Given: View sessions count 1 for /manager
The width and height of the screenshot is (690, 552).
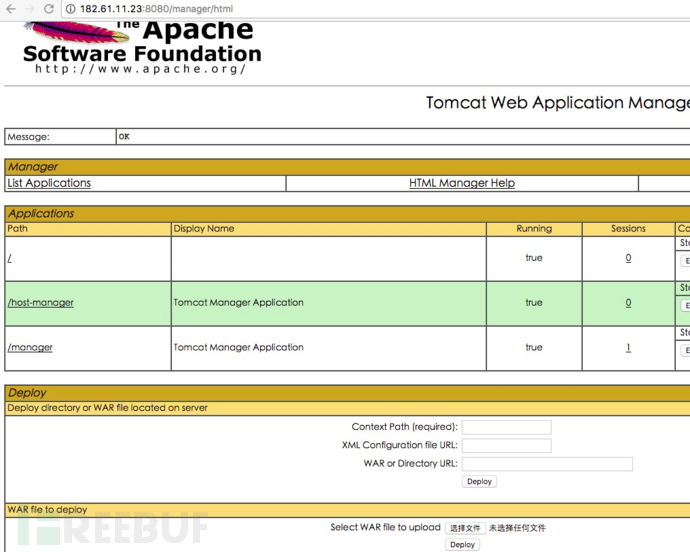Looking at the screenshot, I should click(628, 348).
